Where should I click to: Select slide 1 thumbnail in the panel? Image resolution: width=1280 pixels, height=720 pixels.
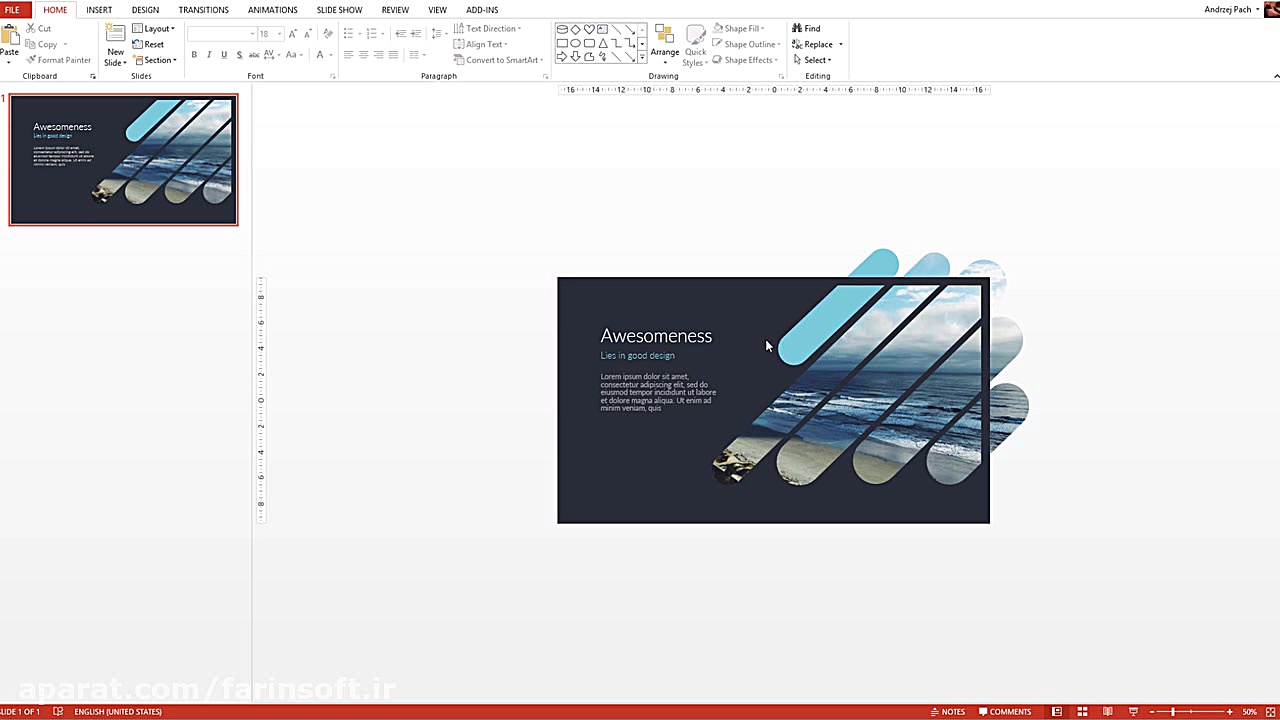pyautogui.click(x=124, y=160)
